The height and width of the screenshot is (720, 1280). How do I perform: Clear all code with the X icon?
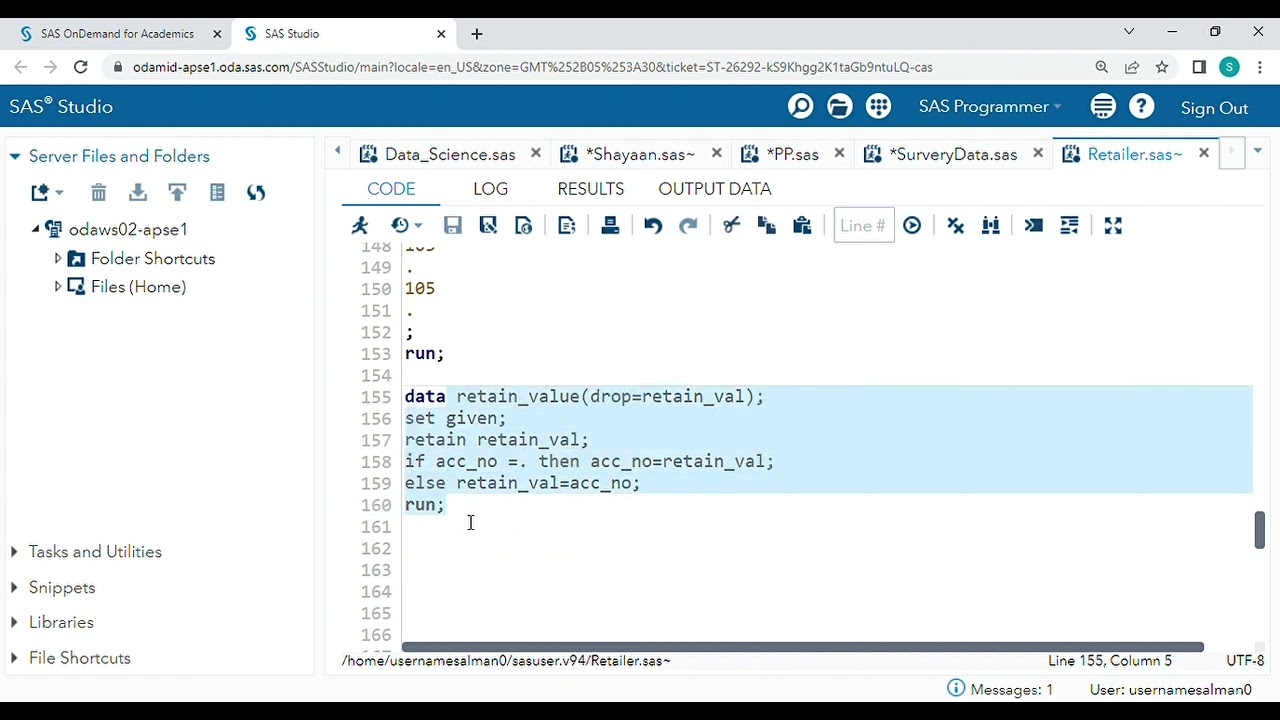click(x=955, y=226)
